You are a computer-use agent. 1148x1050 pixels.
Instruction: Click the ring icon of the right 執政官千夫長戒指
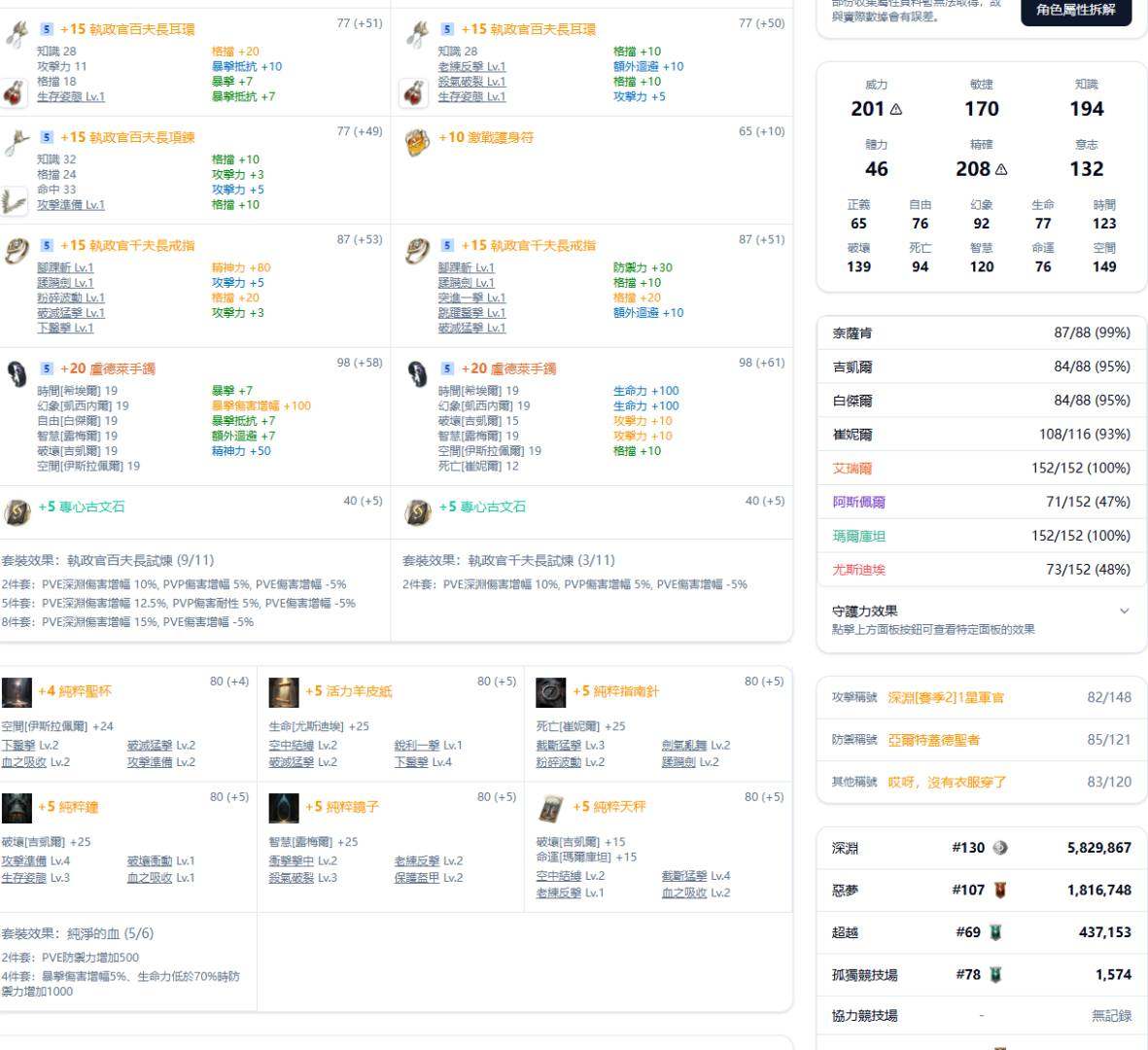coord(418,251)
